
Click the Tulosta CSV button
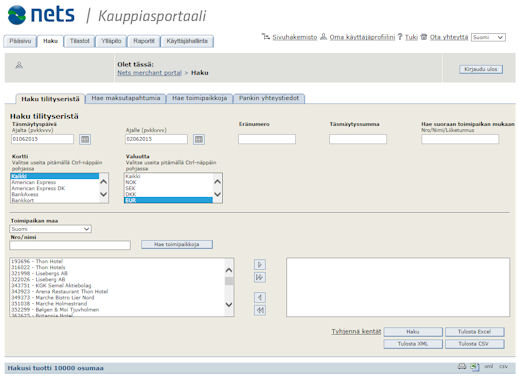point(474,344)
